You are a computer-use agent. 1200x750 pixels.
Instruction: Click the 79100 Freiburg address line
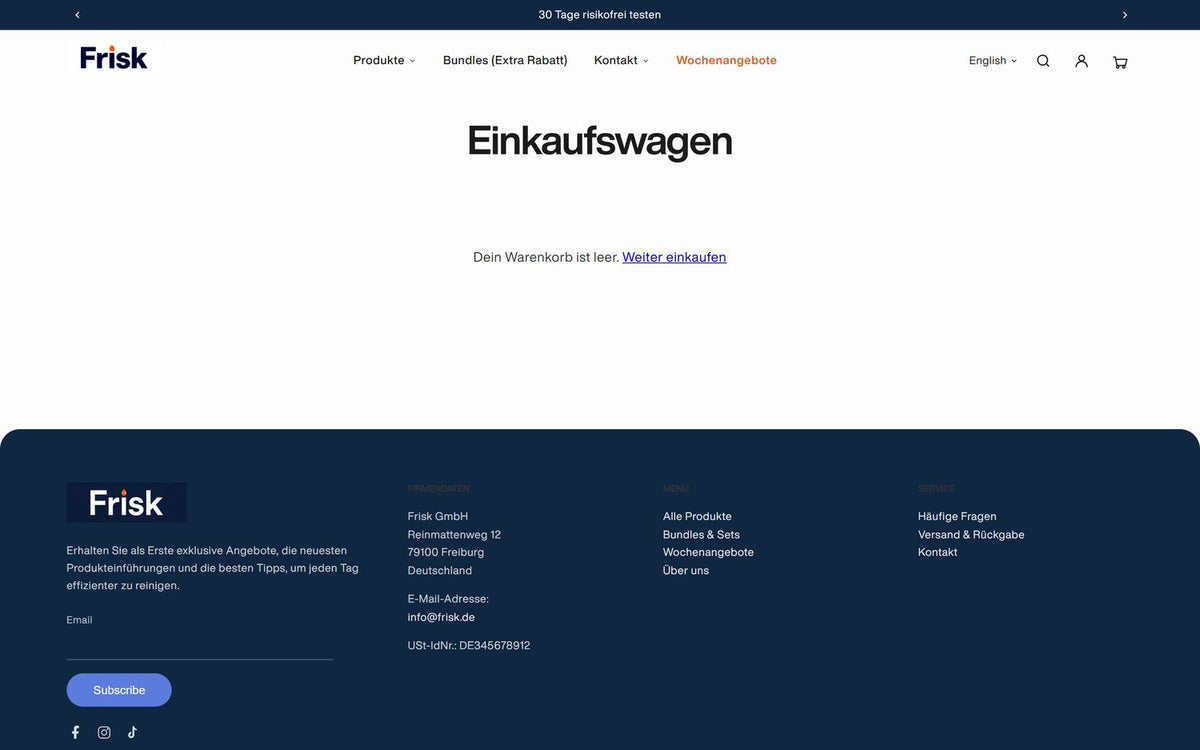[x=446, y=552]
